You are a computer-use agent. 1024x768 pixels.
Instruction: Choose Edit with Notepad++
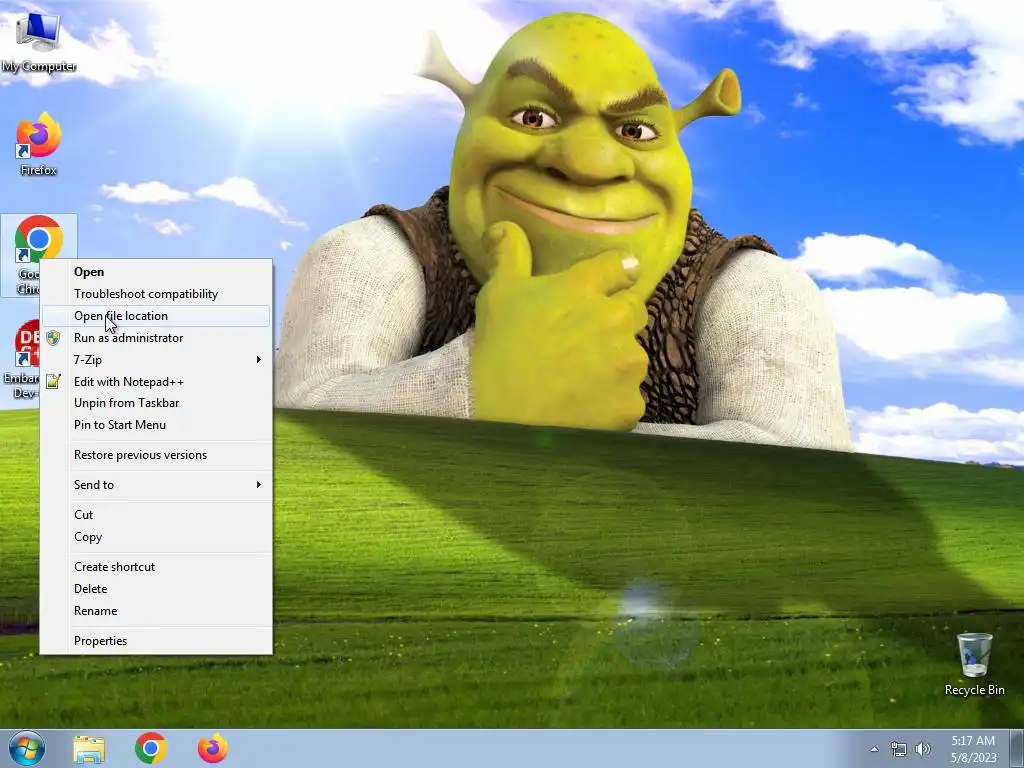(x=156, y=381)
